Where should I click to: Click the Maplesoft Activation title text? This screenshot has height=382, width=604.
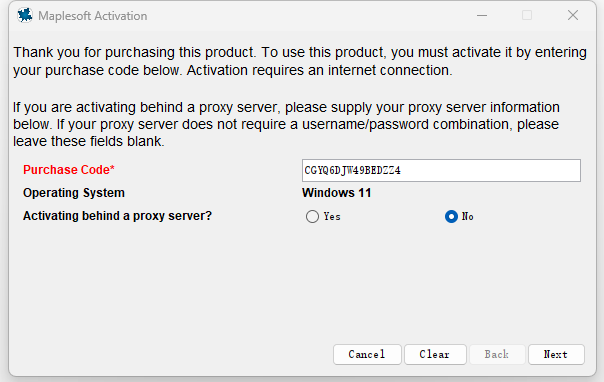[x=92, y=16]
